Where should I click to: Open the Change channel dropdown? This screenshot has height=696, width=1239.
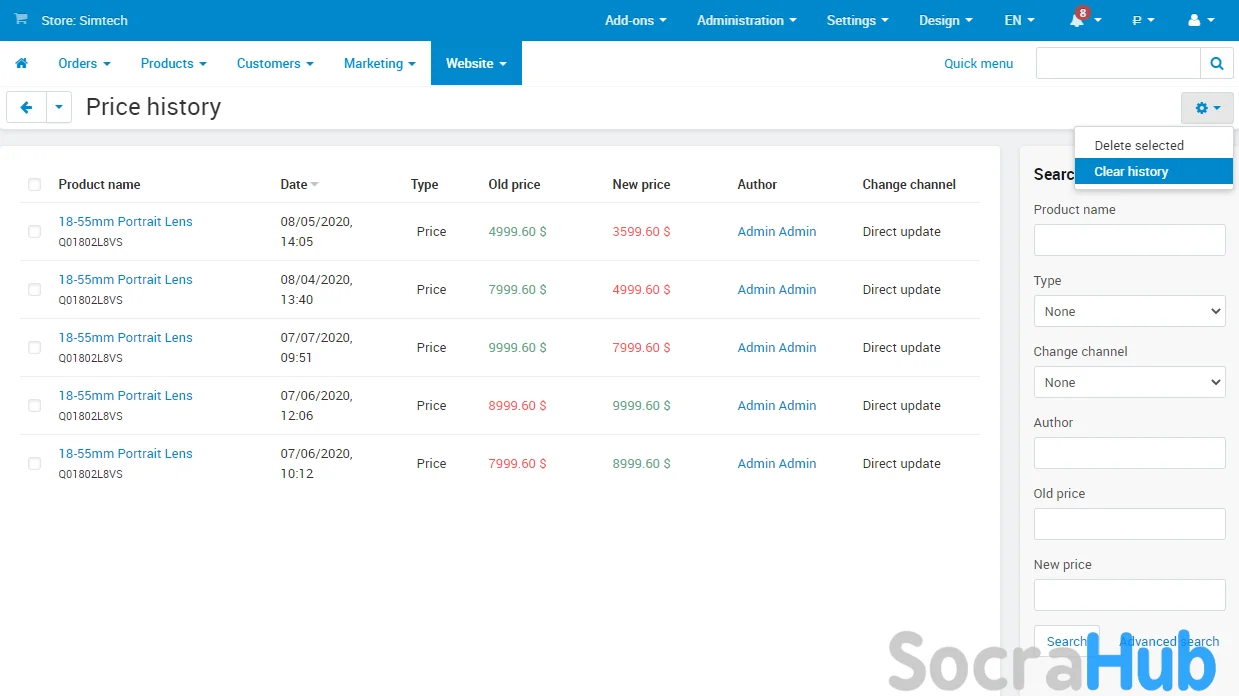pyautogui.click(x=1129, y=382)
